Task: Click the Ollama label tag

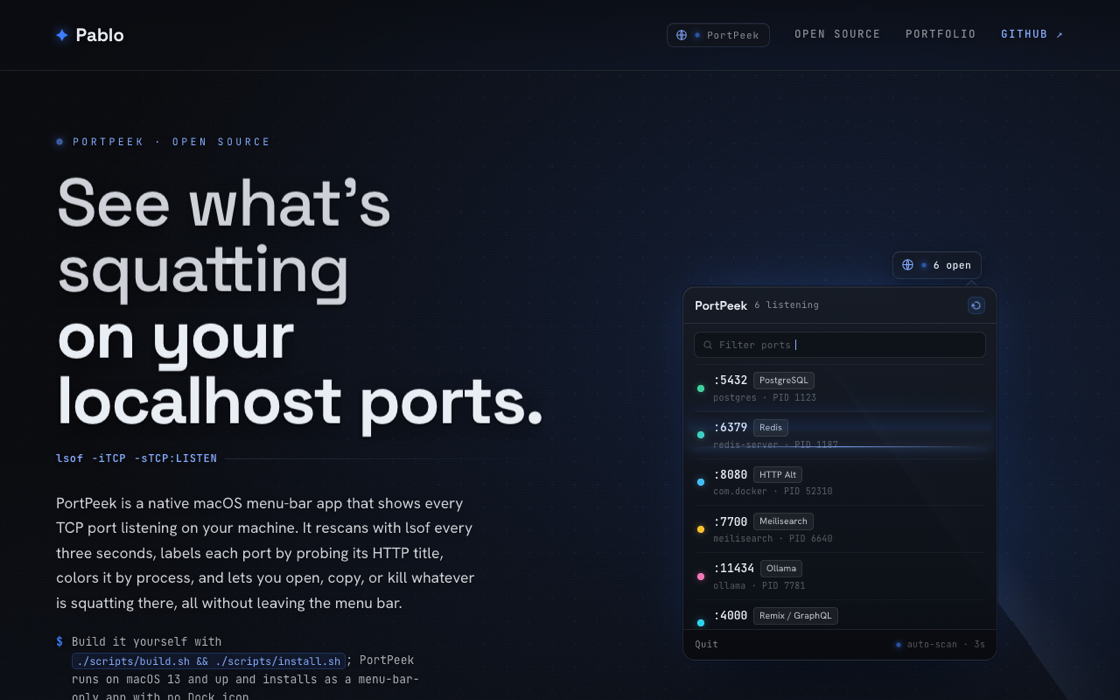Action: coord(781,569)
